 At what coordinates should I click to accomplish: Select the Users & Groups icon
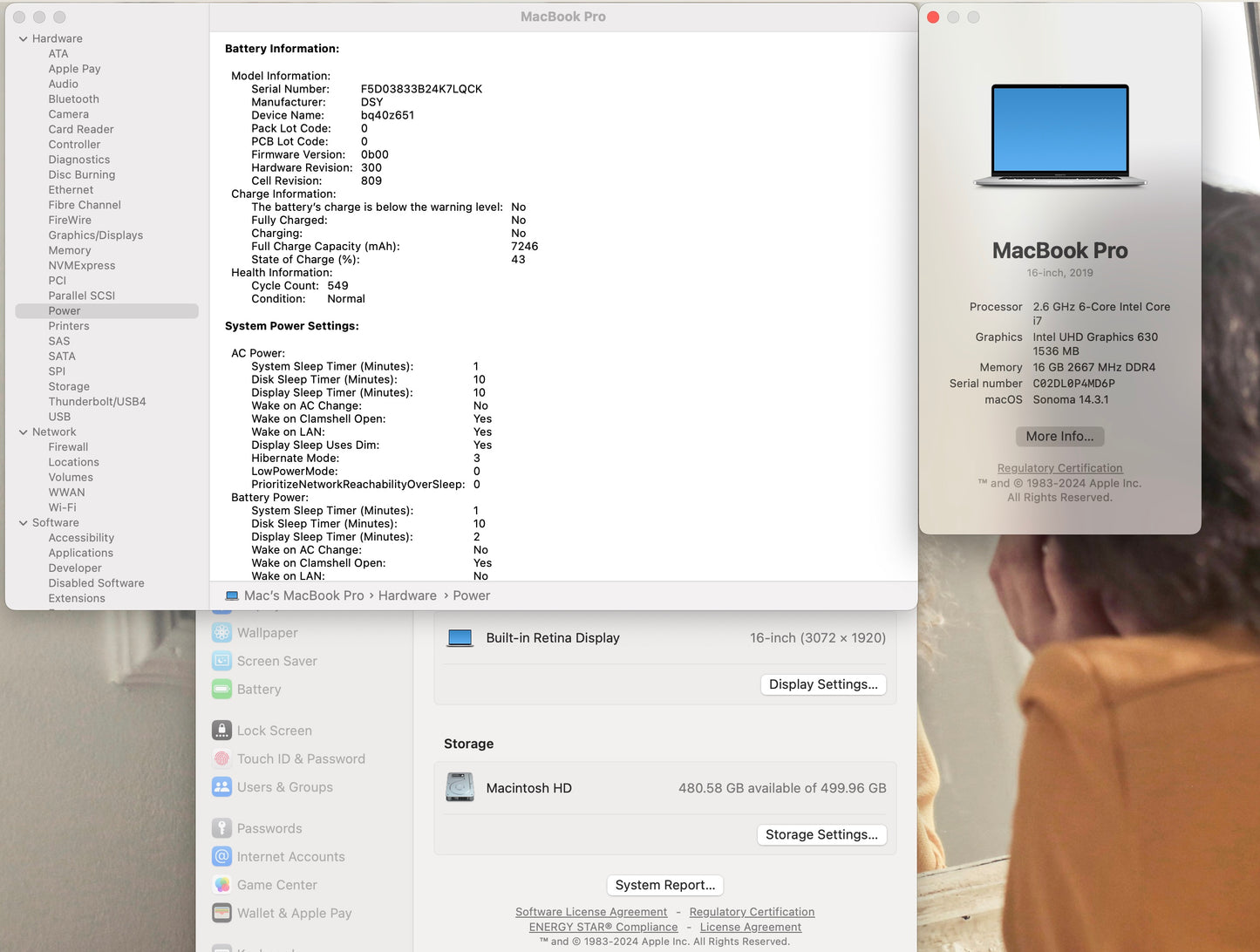coord(222,787)
